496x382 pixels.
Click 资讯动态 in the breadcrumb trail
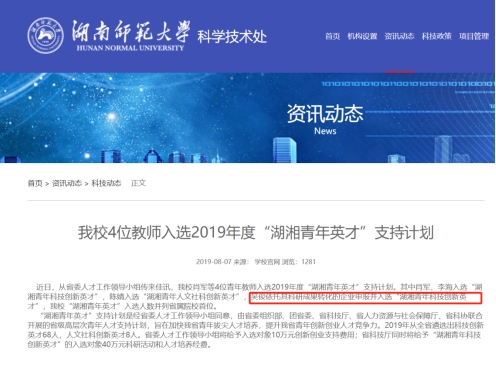pyautogui.click(x=67, y=183)
